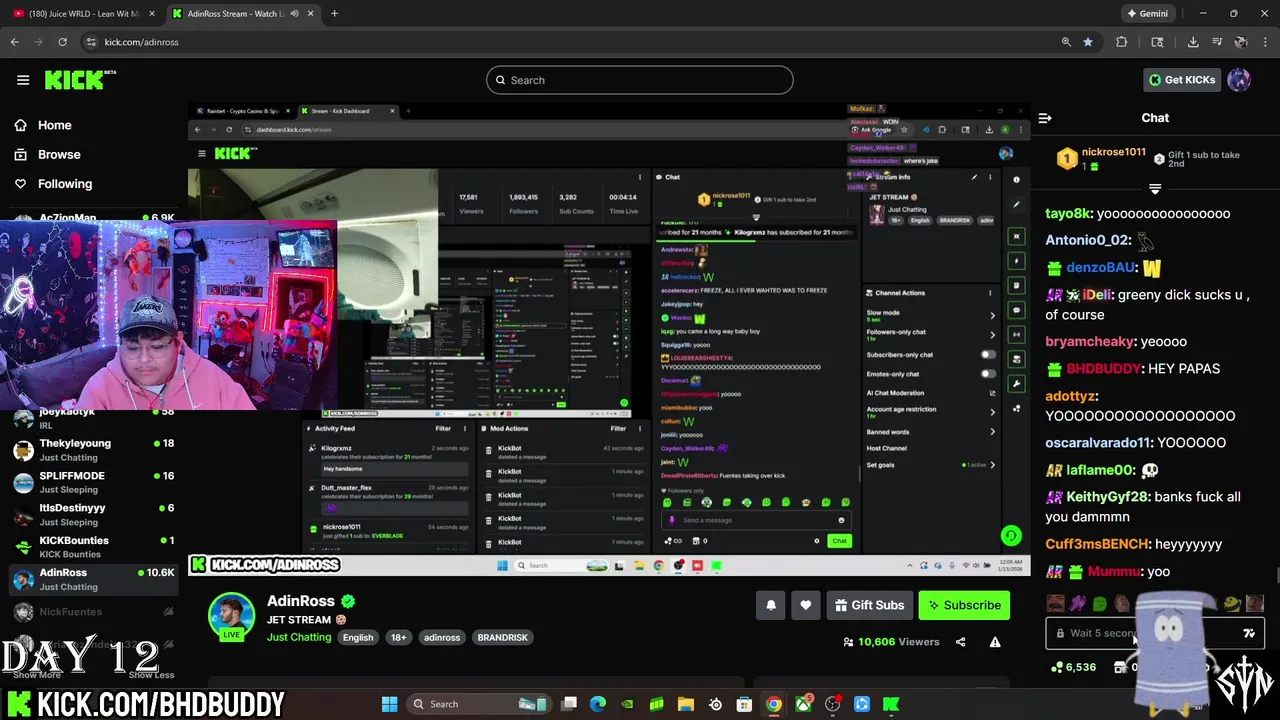Click green Chat send button in dashboard
The image size is (1280, 720).
click(x=839, y=541)
